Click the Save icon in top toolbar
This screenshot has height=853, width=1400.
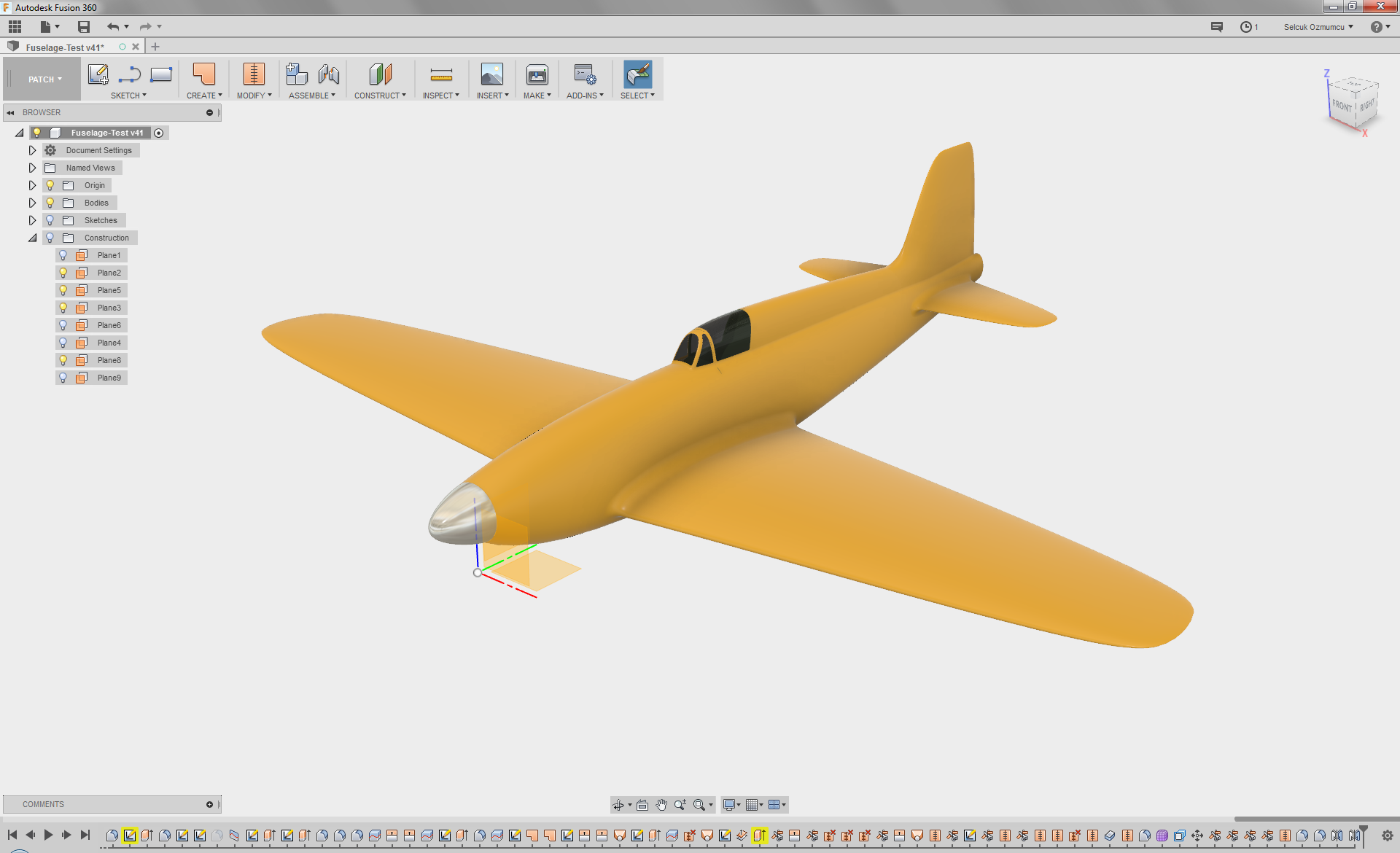pyautogui.click(x=84, y=27)
